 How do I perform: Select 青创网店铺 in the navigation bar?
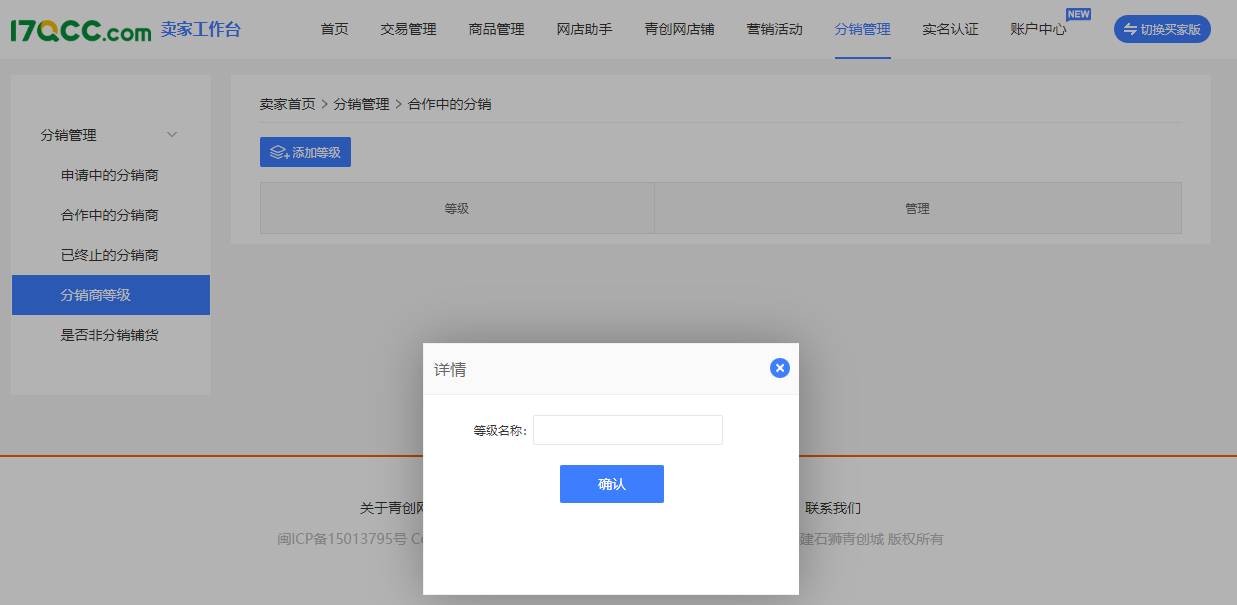[x=679, y=29]
